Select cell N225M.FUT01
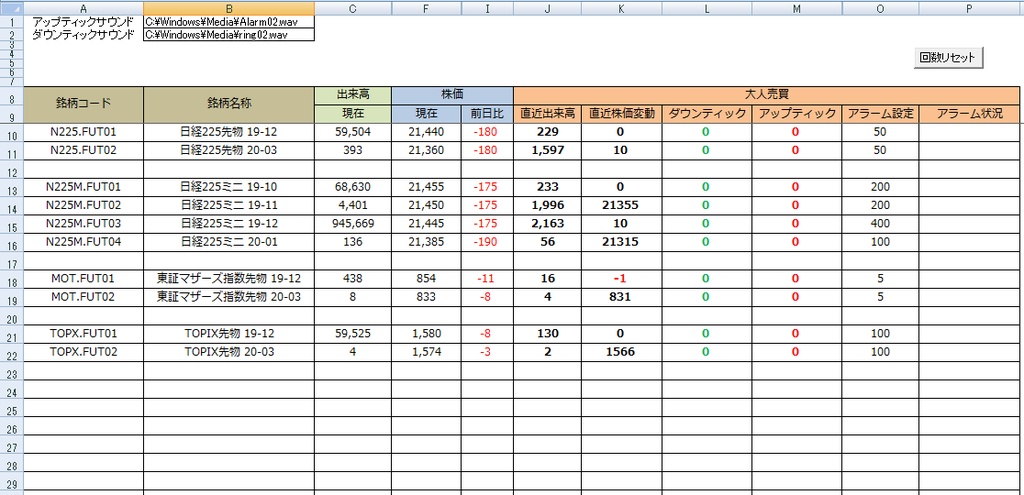This screenshot has height=495, width=1024. [x=84, y=187]
